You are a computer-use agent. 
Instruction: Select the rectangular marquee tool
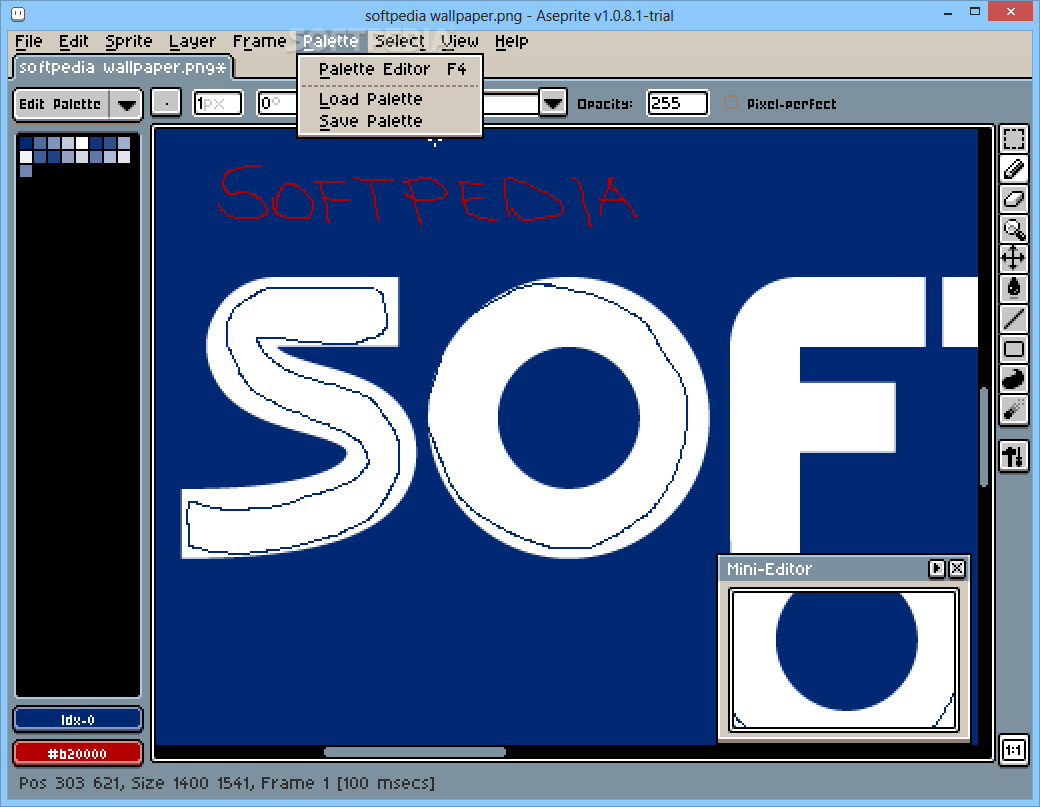1013,139
